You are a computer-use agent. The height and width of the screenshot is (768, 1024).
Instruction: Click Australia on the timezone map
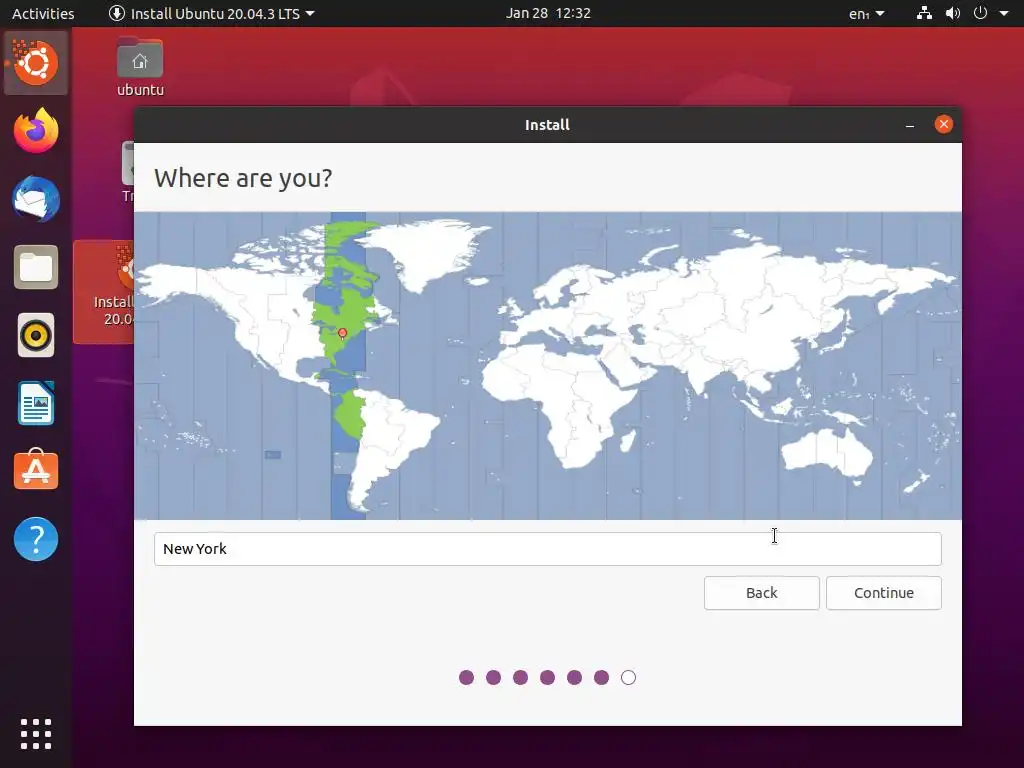(x=826, y=452)
